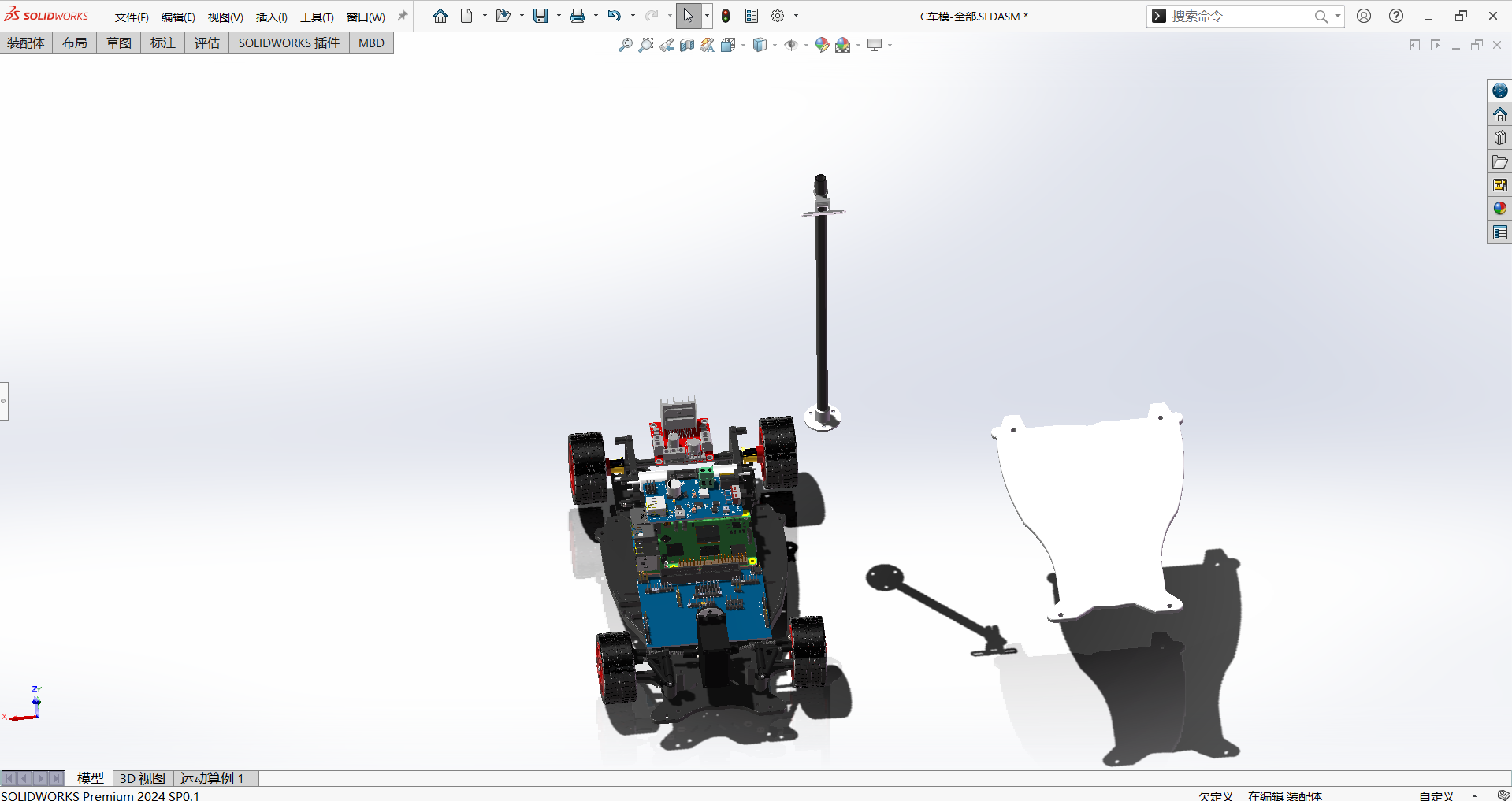Open 3DEXPERIENCE Marketplace task pane tab
This screenshot has width=1512, height=801.
pyautogui.click(x=1499, y=91)
